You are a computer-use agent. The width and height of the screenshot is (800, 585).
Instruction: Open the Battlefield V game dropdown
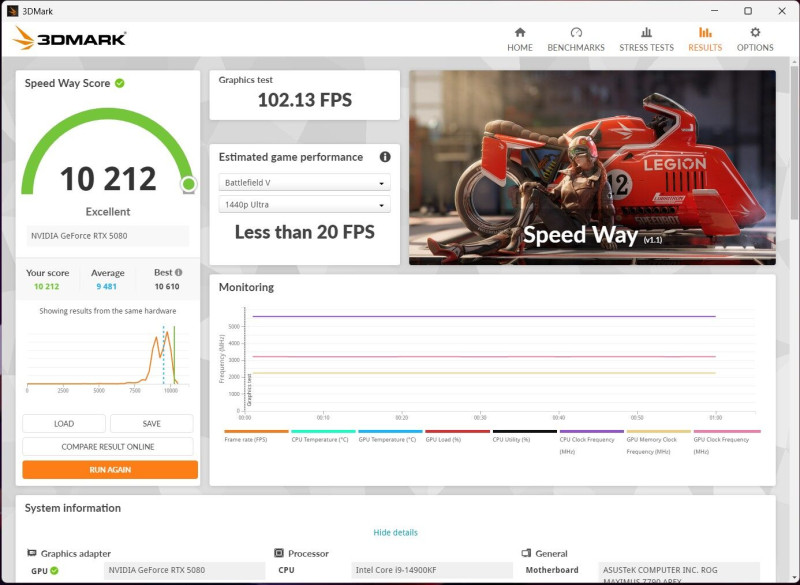305,183
